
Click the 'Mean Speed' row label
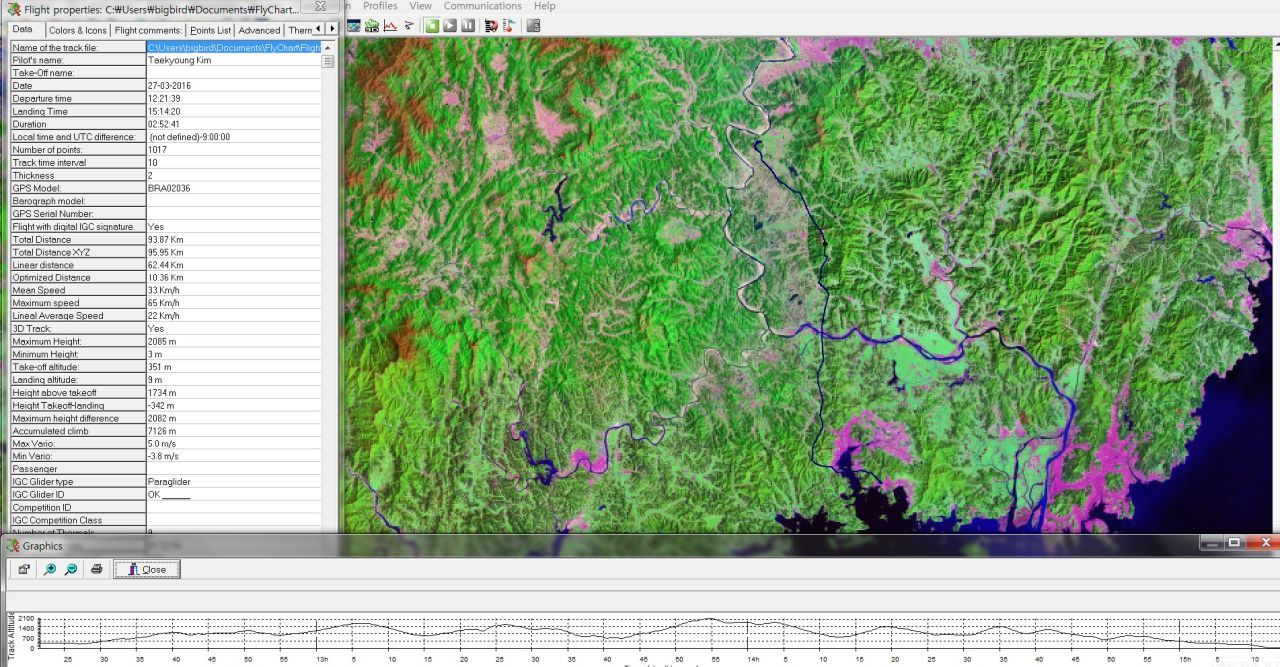[x=78, y=290]
